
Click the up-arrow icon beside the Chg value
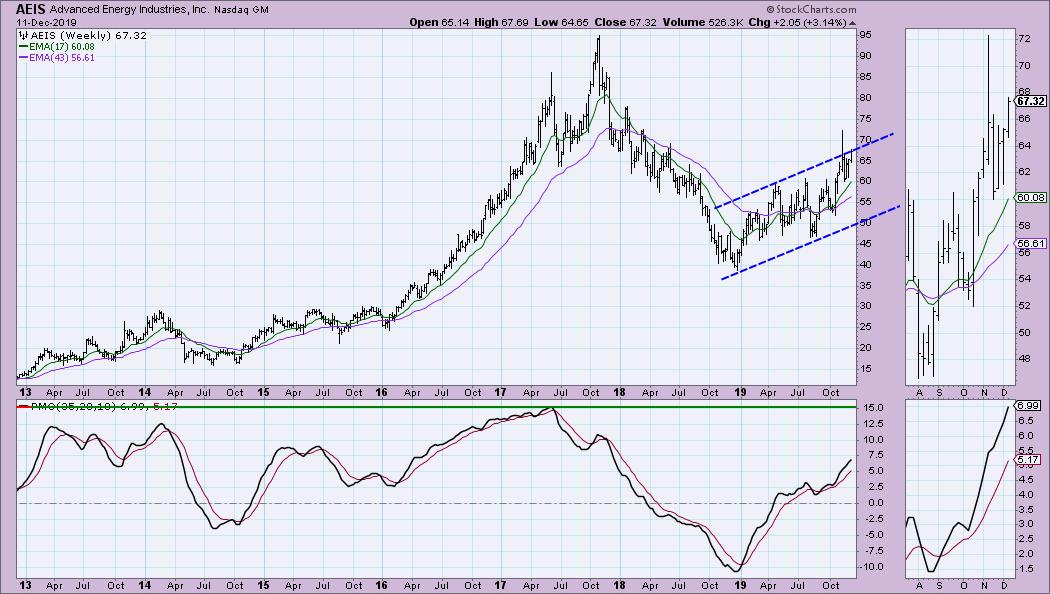pyautogui.click(x=852, y=23)
